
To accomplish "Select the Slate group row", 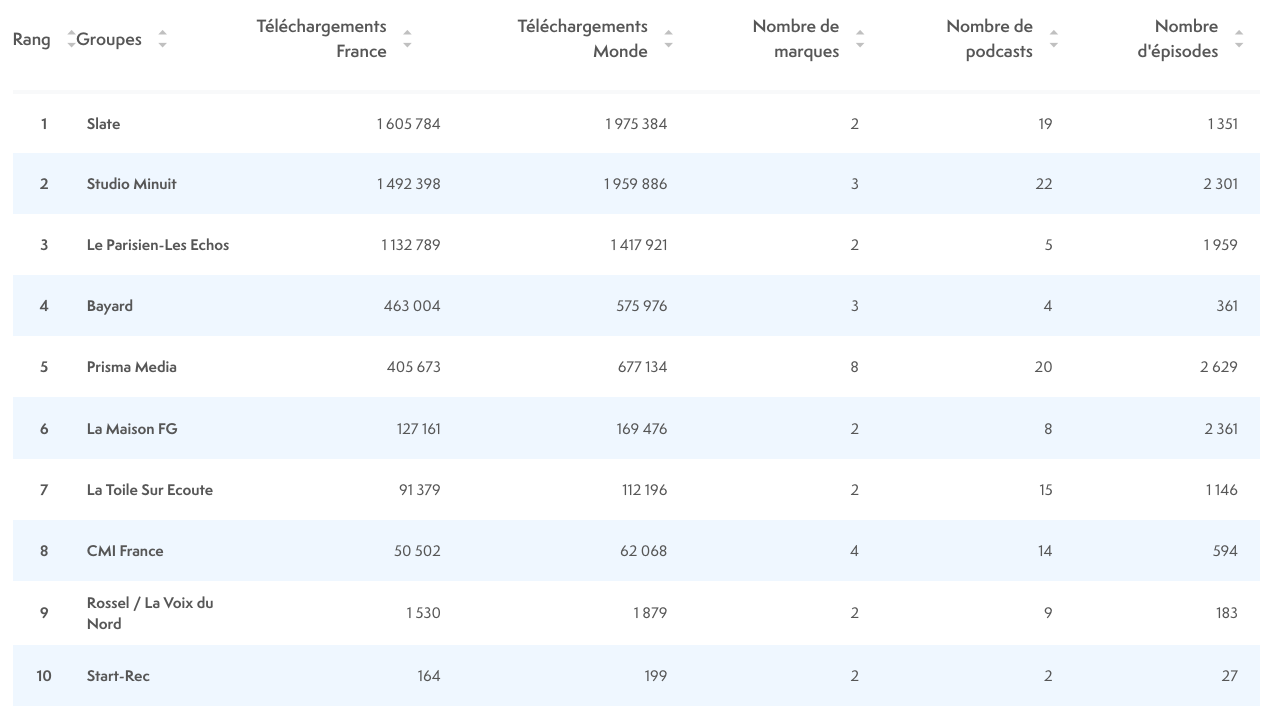I will point(103,124).
